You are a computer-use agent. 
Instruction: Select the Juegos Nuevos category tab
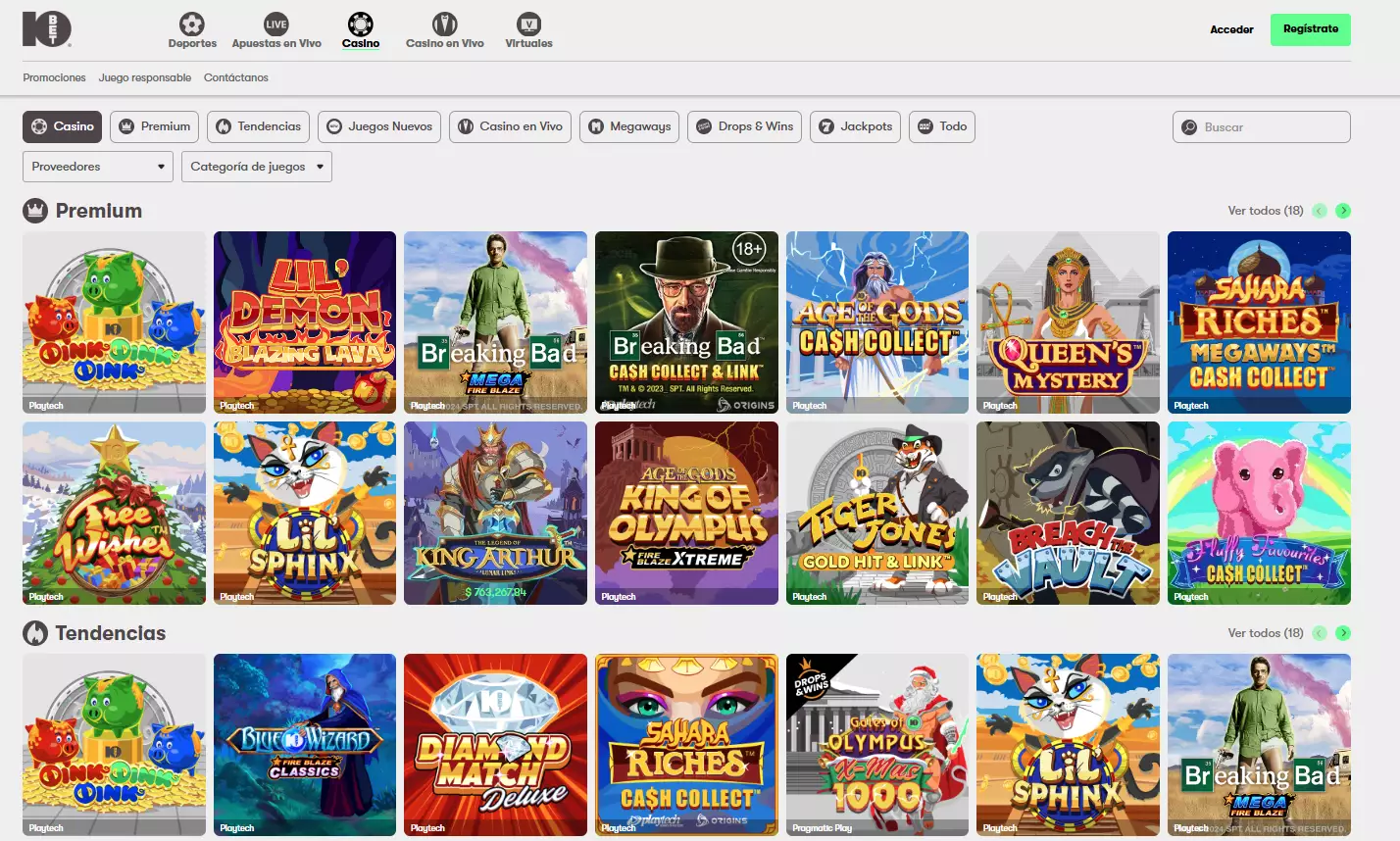click(x=379, y=126)
